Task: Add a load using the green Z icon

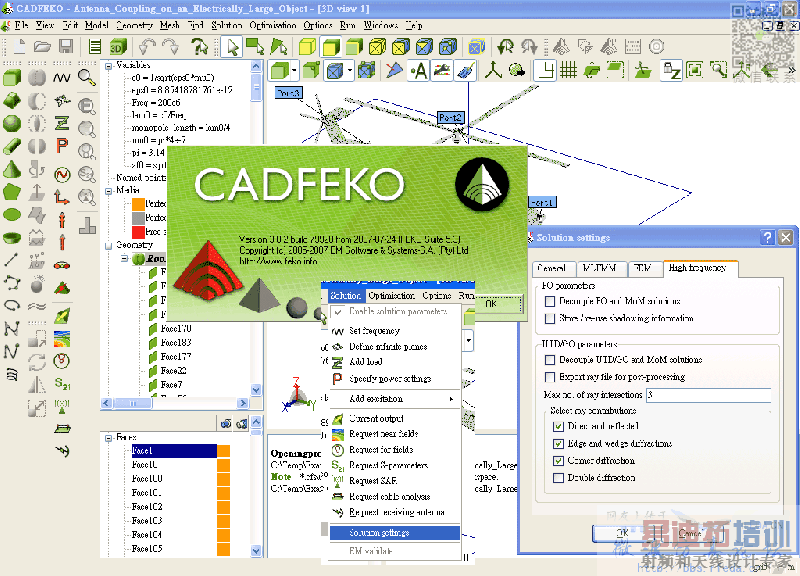Action: point(62,123)
